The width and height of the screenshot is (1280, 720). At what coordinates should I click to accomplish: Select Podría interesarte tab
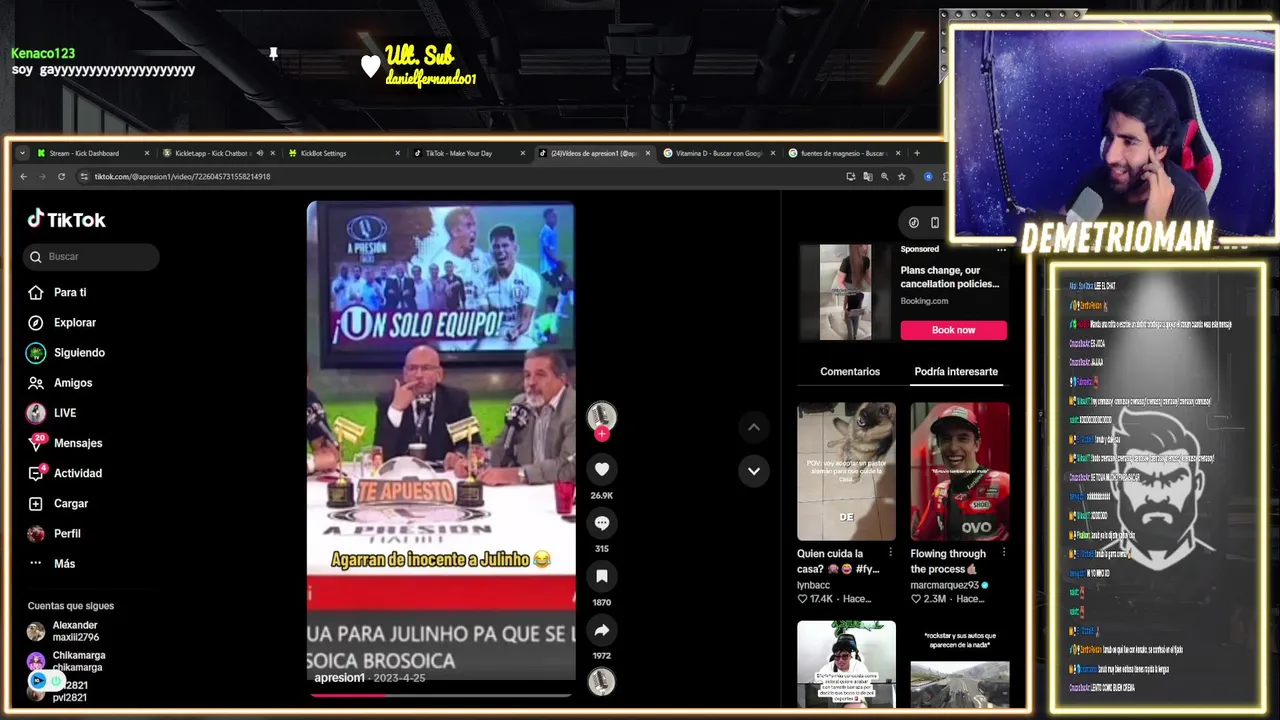[956, 371]
